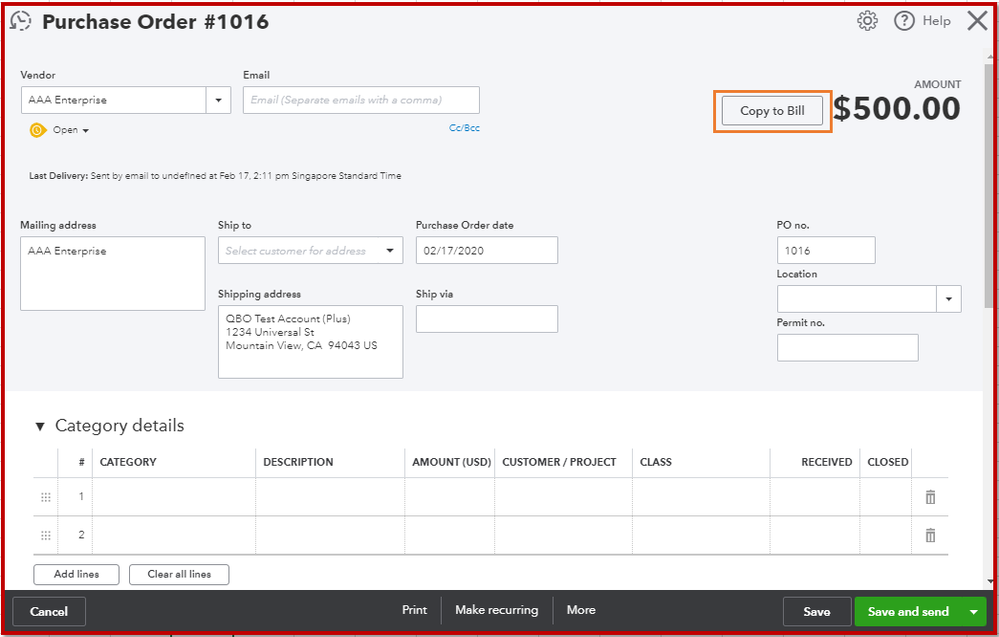This screenshot has height=637, width=999.
Task: Click the $500.00 amount total
Action: (896, 108)
